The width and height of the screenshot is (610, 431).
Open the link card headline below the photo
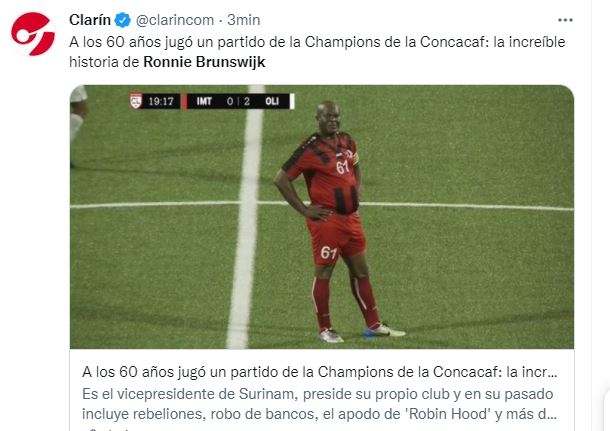pos(320,372)
